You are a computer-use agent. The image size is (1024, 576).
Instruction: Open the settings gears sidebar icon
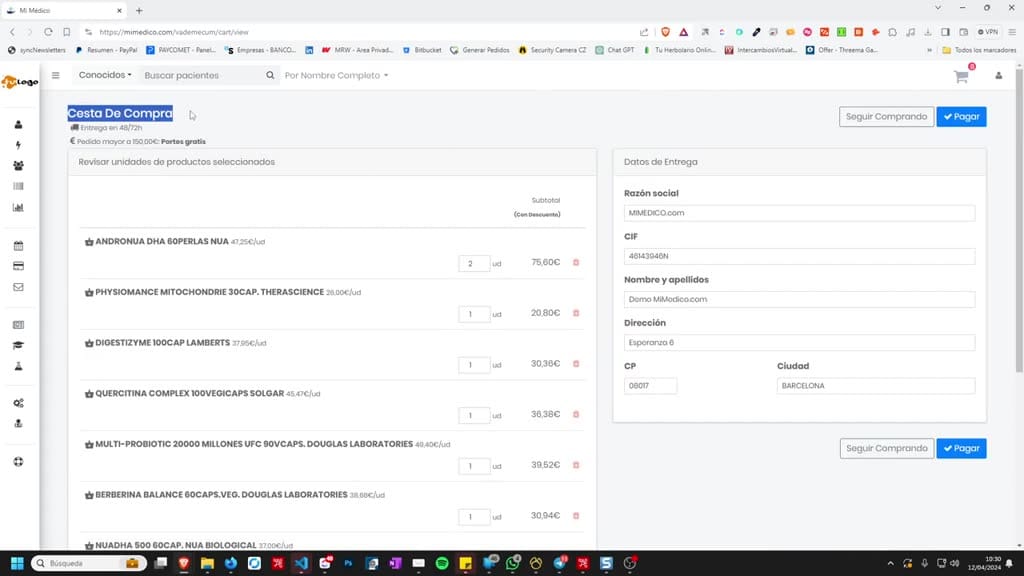18,403
